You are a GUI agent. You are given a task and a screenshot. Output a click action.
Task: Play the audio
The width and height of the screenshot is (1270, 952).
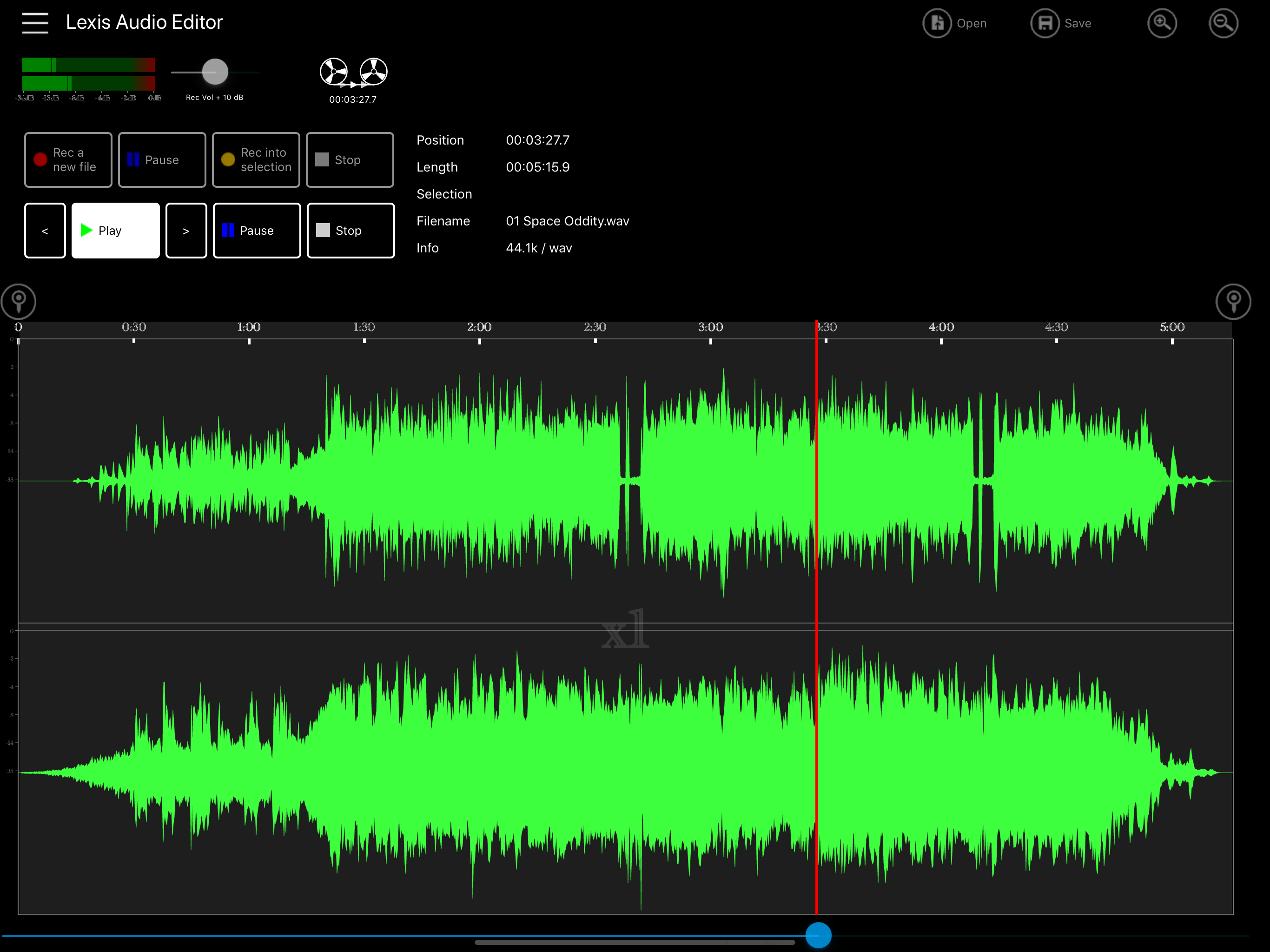(115, 231)
